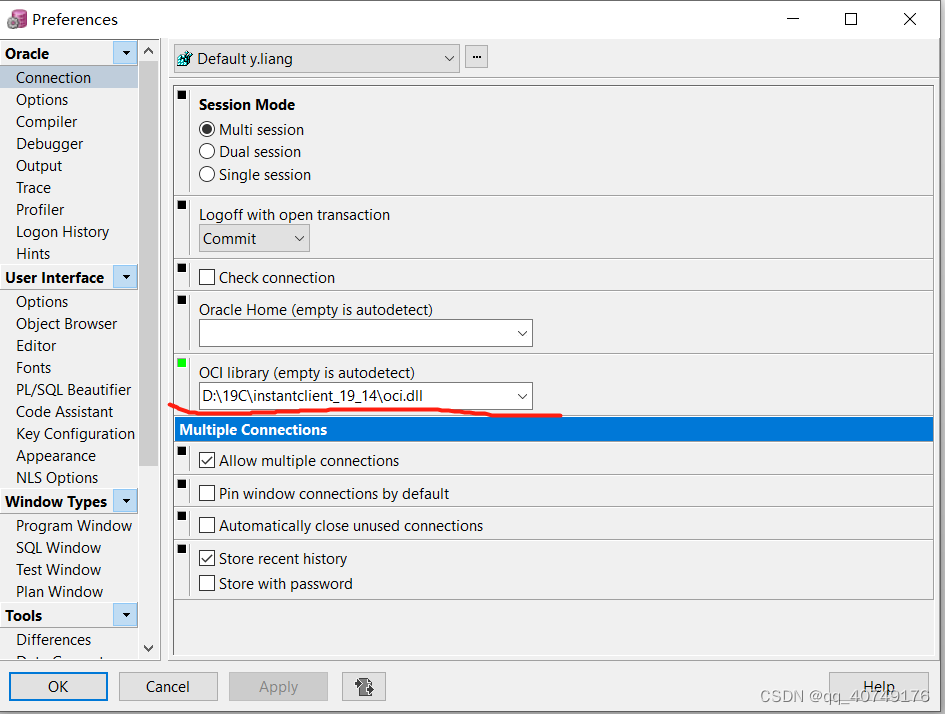Open Debugger preferences

[49, 143]
